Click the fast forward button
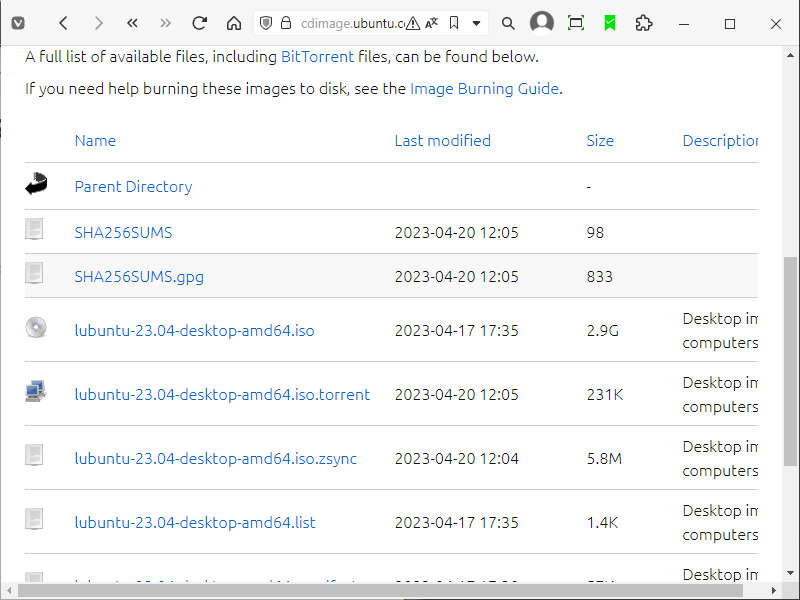Viewport: 800px width, 600px height. click(x=165, y=23)
